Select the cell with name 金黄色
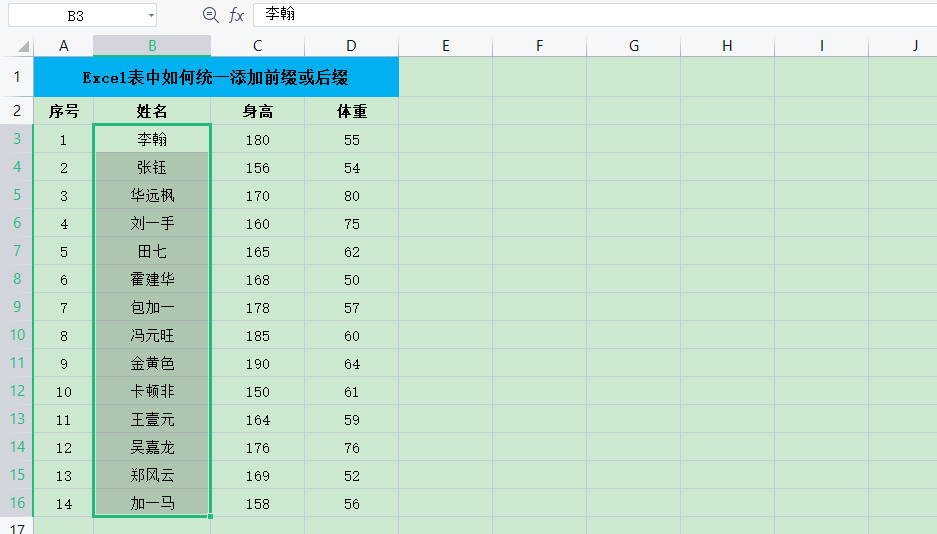 point(152,364)
